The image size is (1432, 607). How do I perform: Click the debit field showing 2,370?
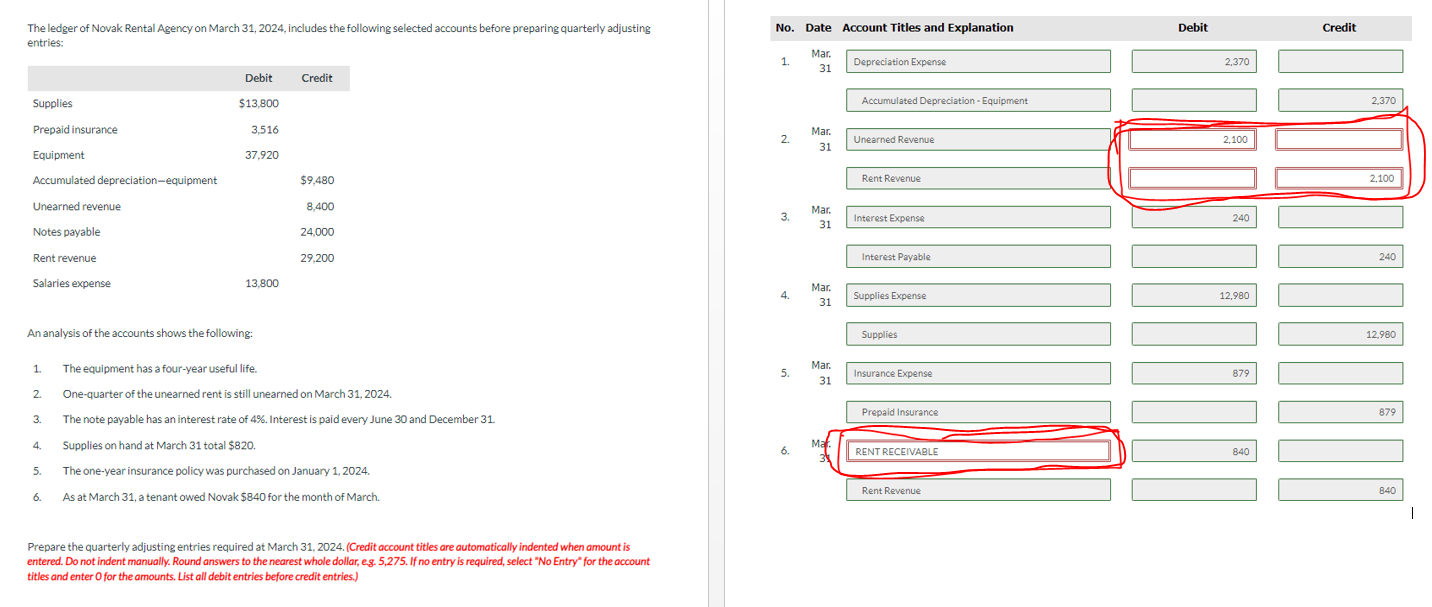(x=1194, y=62)
